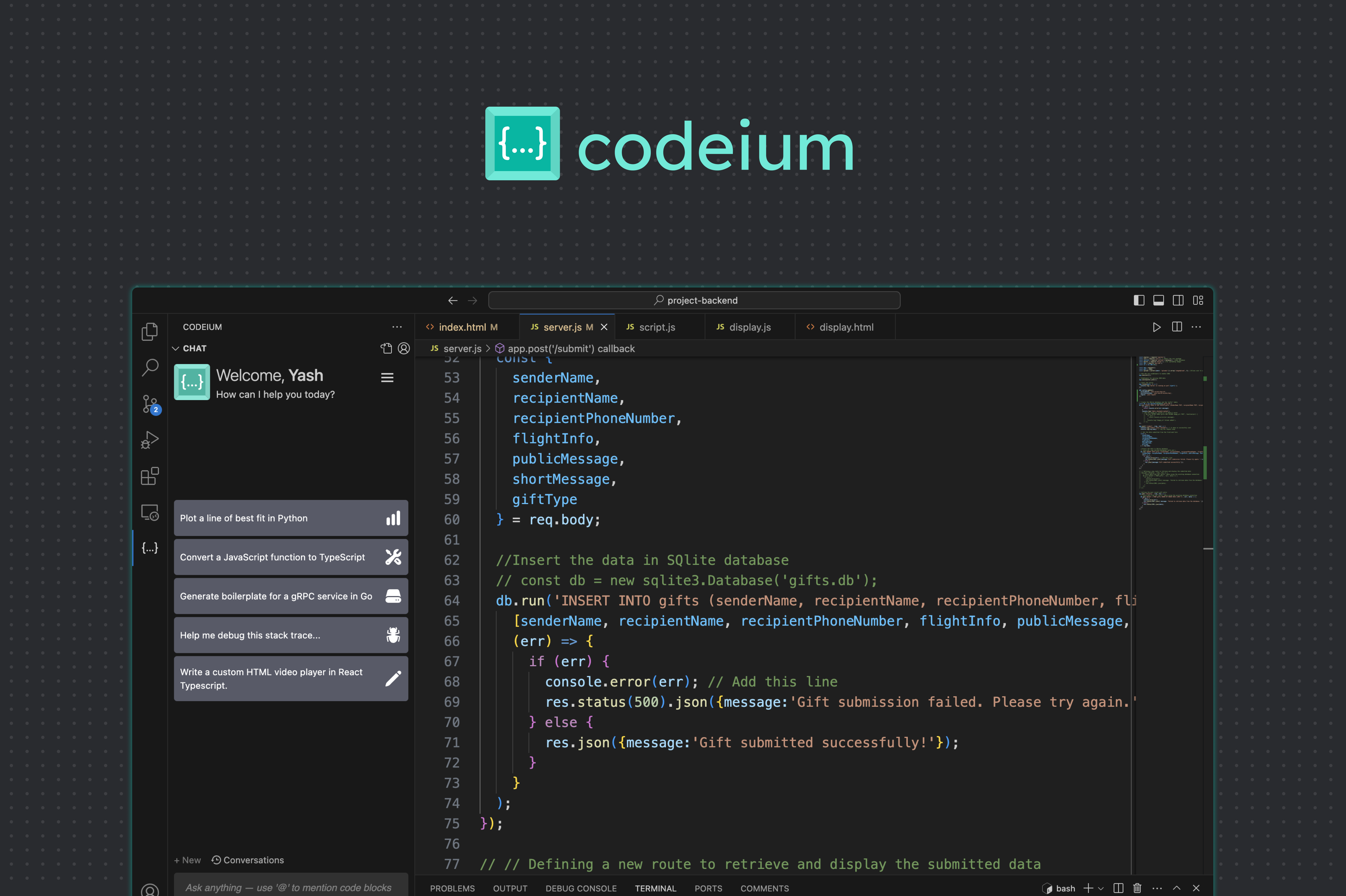This screenshot has height=896, width=1346.
Task: Select the Codeium braces icon in activity bar
Action: 150,548
